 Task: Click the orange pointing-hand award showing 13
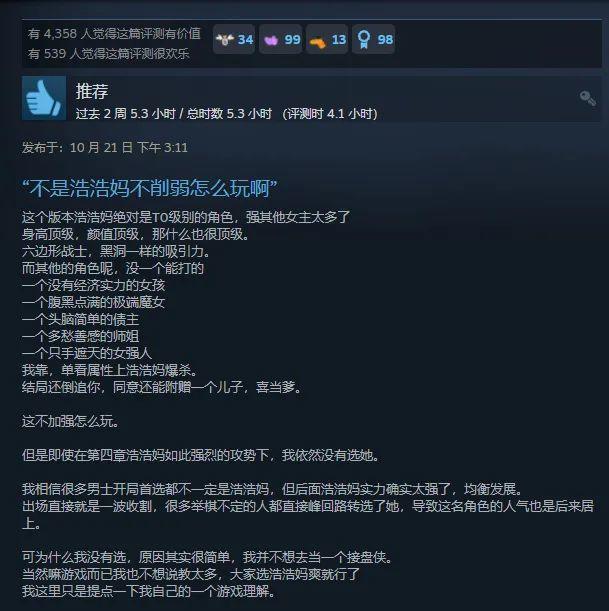click(x=327, y=39)
